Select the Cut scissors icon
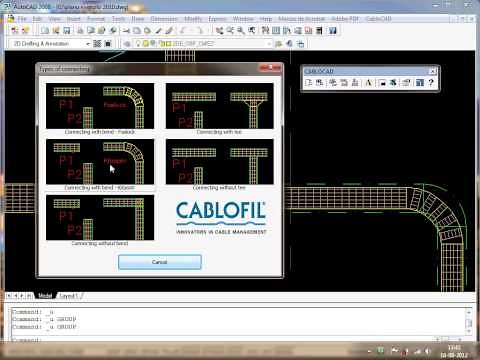Viewport: 480px width, 360px height. click(x=126, y=31)
